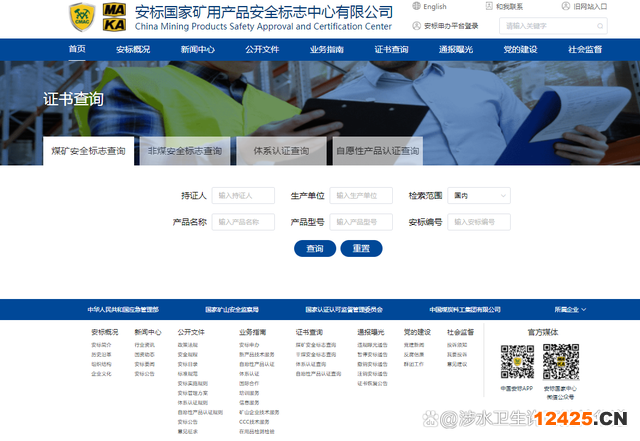
Task: Click 安标目录 in the footer
Action: 187,364
